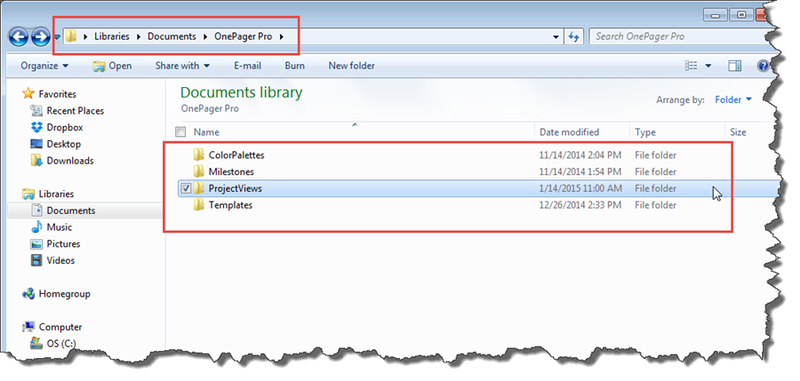Sort by Type column header
800x381 pixels.
point(645,132)
